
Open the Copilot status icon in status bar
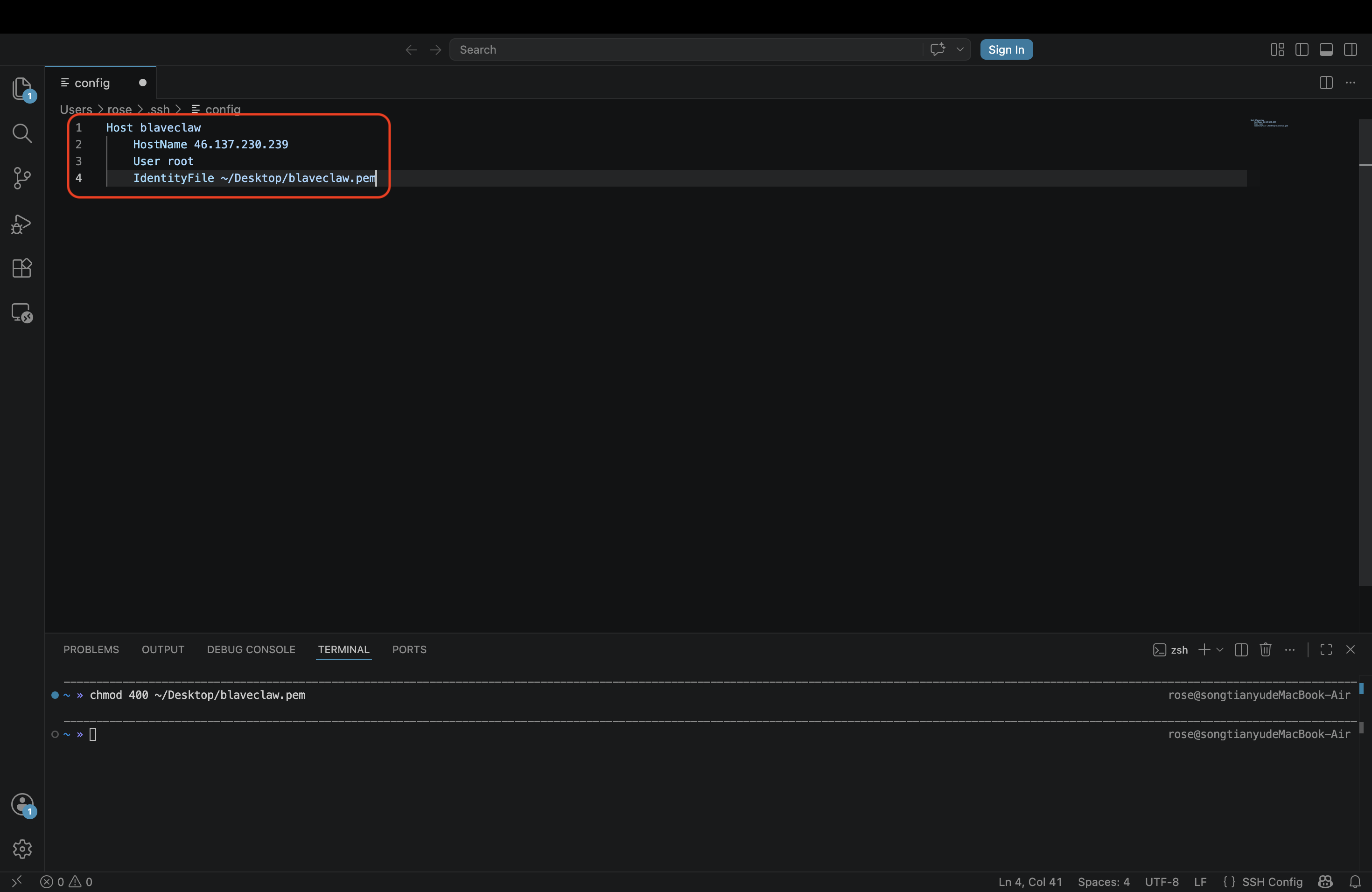pos(1325,882)
